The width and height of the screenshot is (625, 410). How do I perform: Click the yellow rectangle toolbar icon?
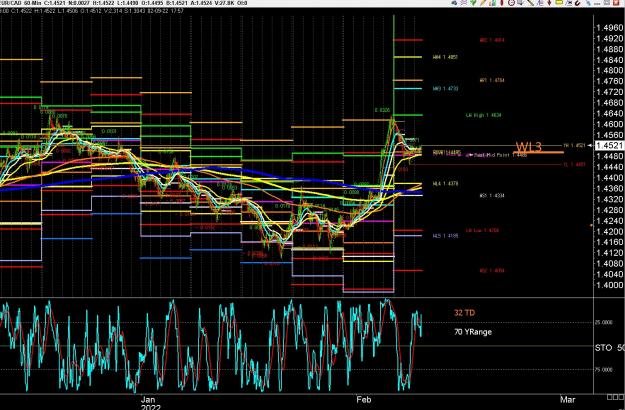(559, 2)
